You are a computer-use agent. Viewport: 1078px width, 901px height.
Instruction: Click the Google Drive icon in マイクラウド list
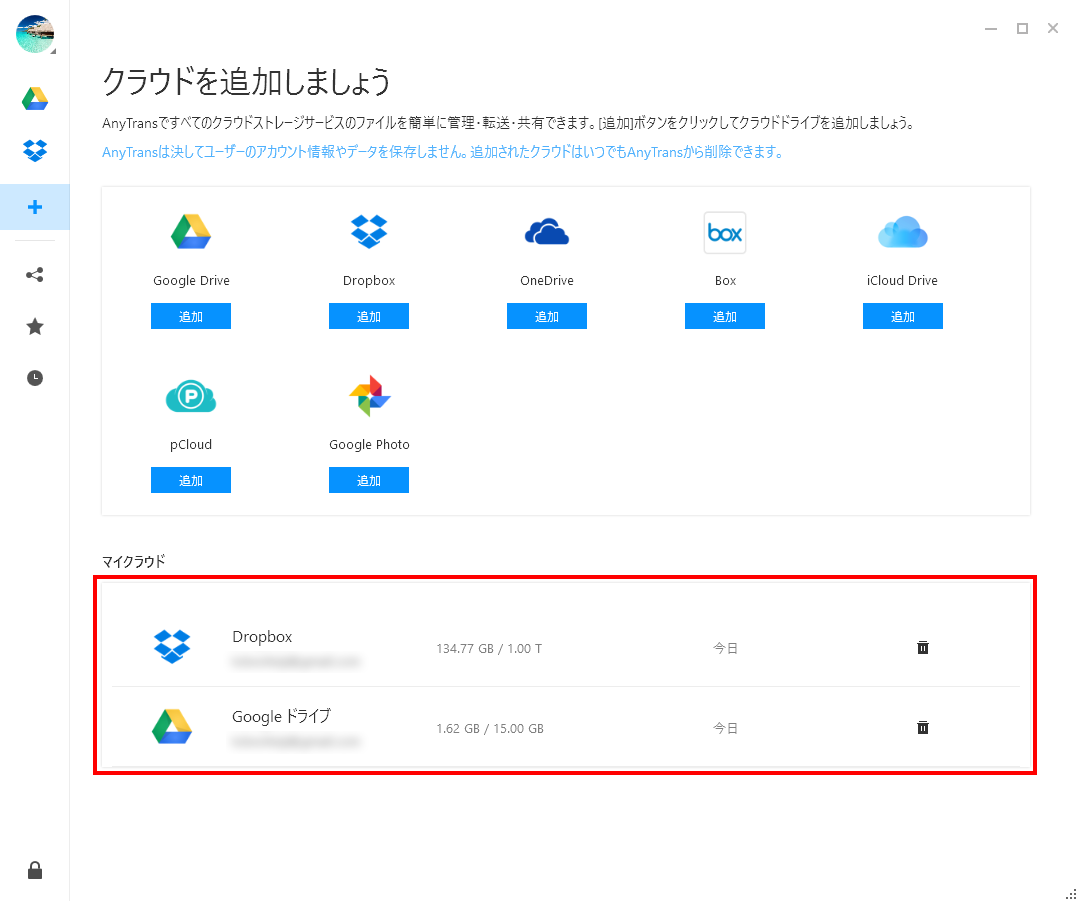click(172, 727)
